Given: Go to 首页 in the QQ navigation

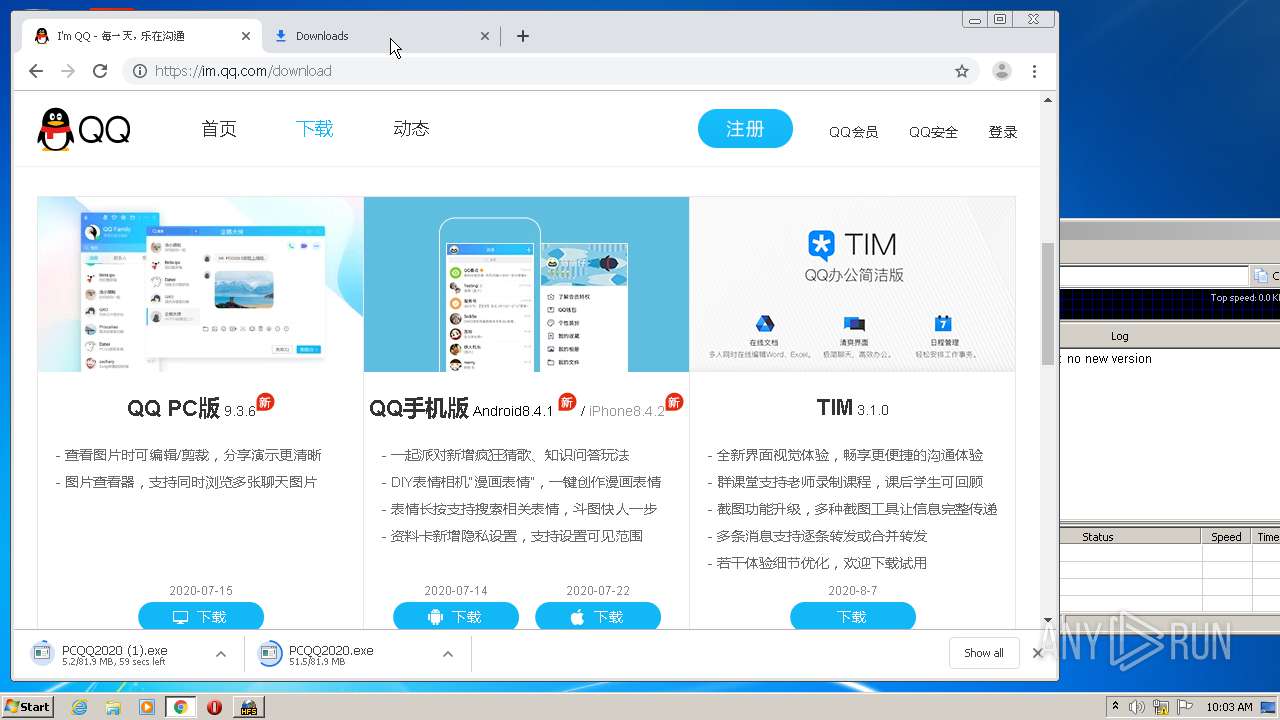Looking at the screenshot, I should tap(219, 129).
